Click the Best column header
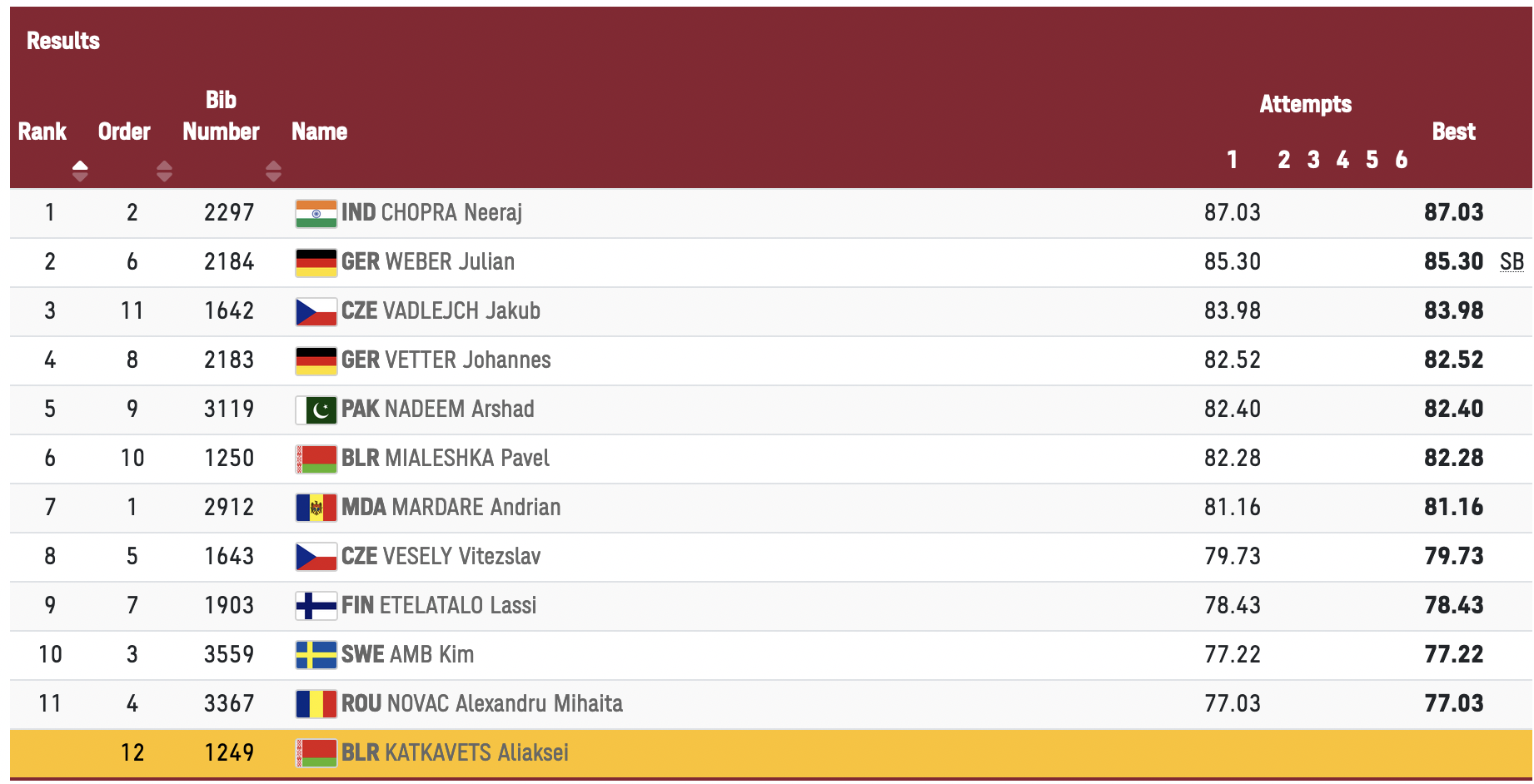Viewport: 1534px width, 784px height. tap(1453, 131)
